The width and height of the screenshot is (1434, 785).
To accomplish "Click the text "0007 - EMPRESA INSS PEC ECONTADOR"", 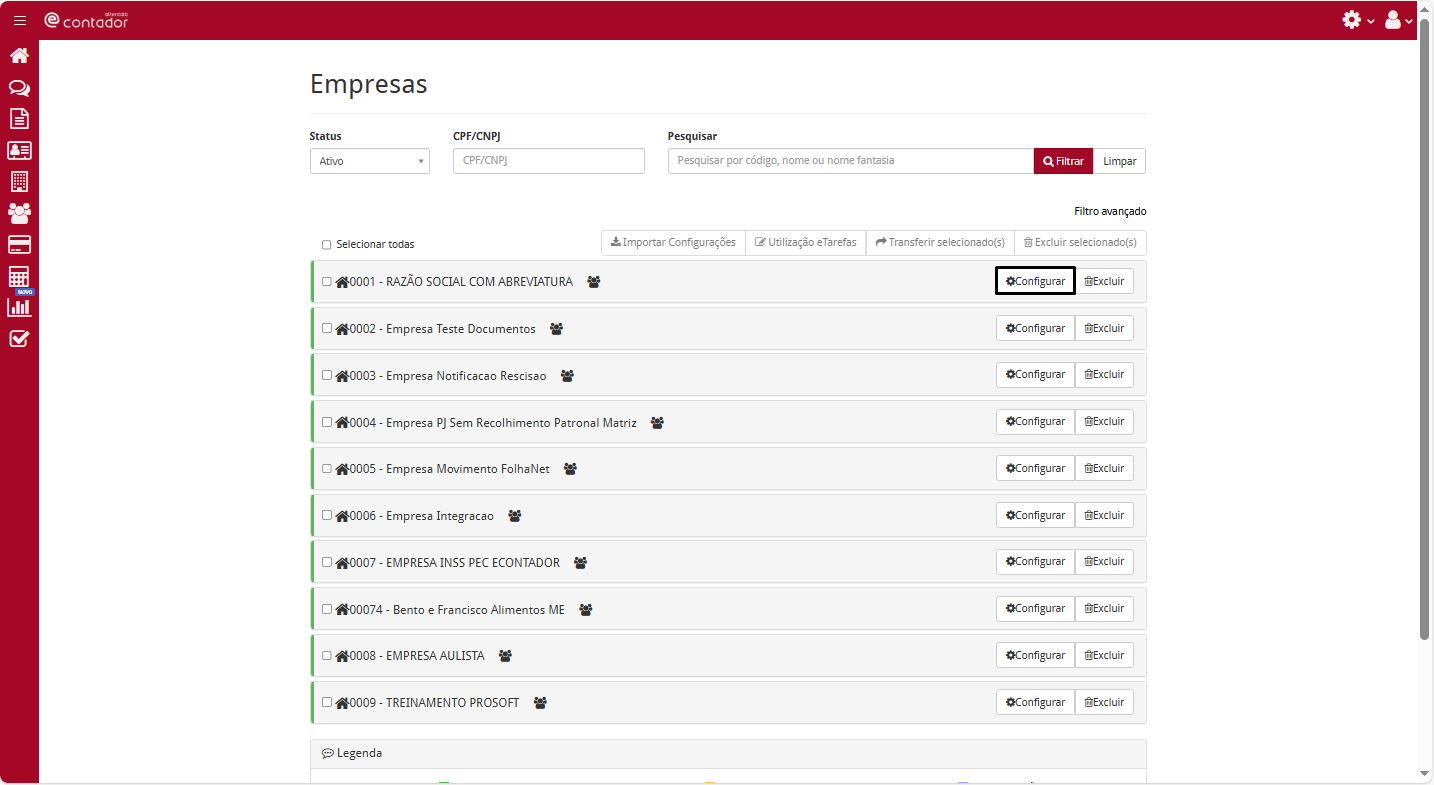I will pos(455,563).
